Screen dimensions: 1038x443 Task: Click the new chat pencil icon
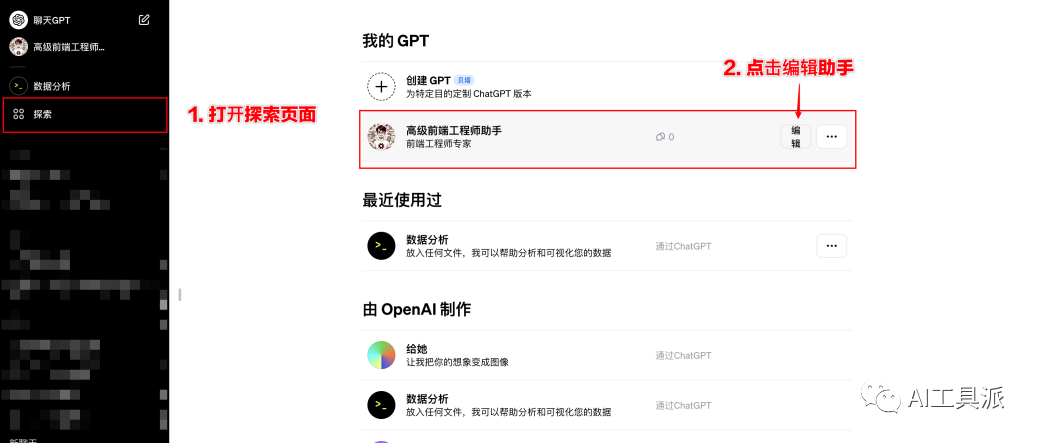[x=144, y=20]
